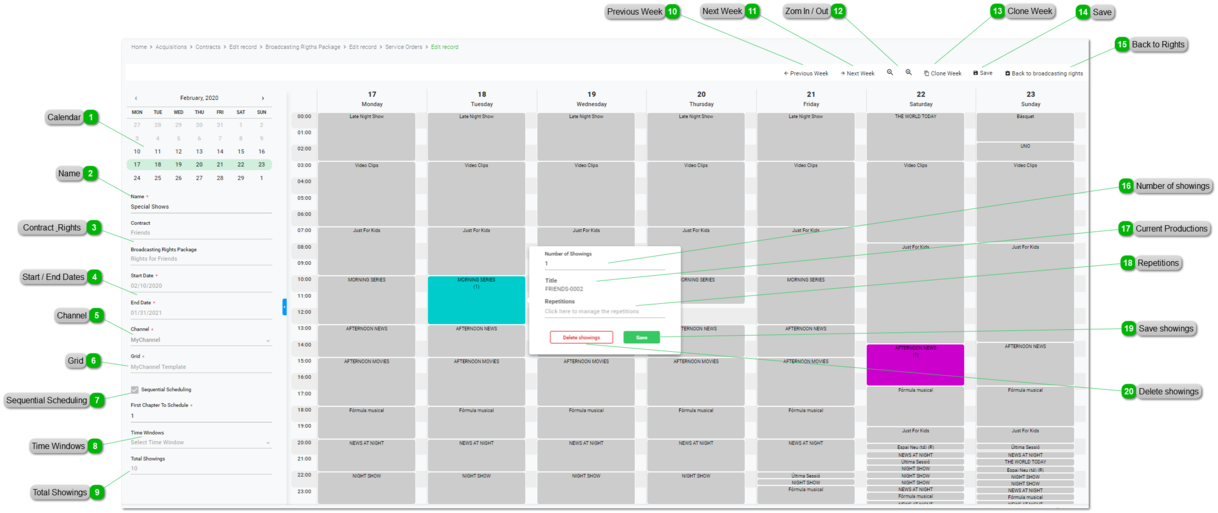Click the first zoom magnifier icon

point(890,72)
